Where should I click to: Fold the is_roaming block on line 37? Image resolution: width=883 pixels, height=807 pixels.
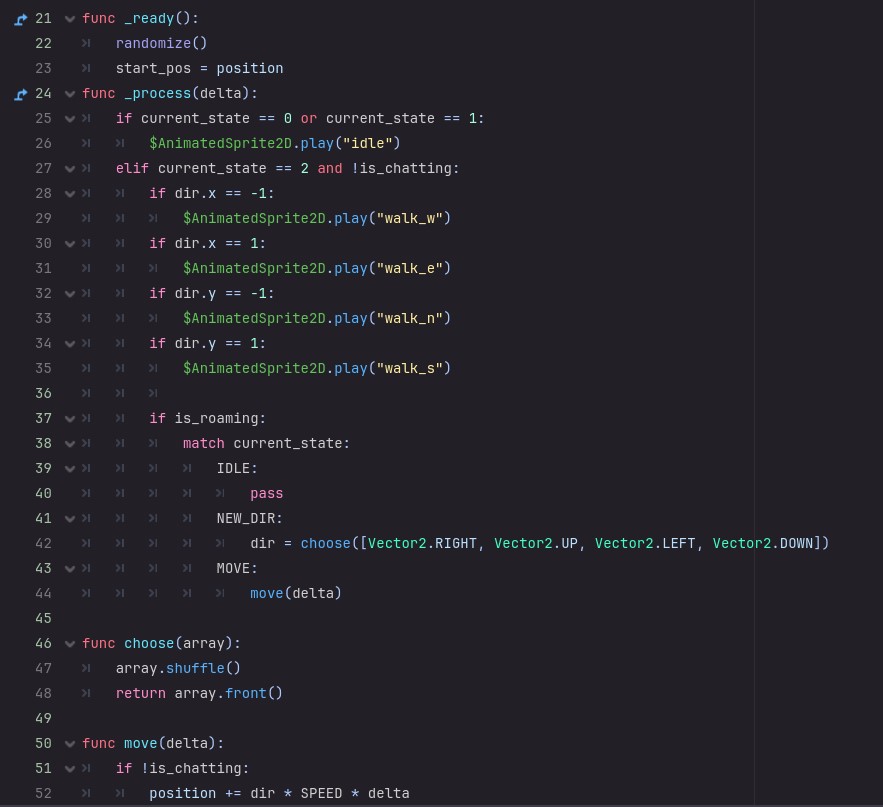(x=70, y=419)
